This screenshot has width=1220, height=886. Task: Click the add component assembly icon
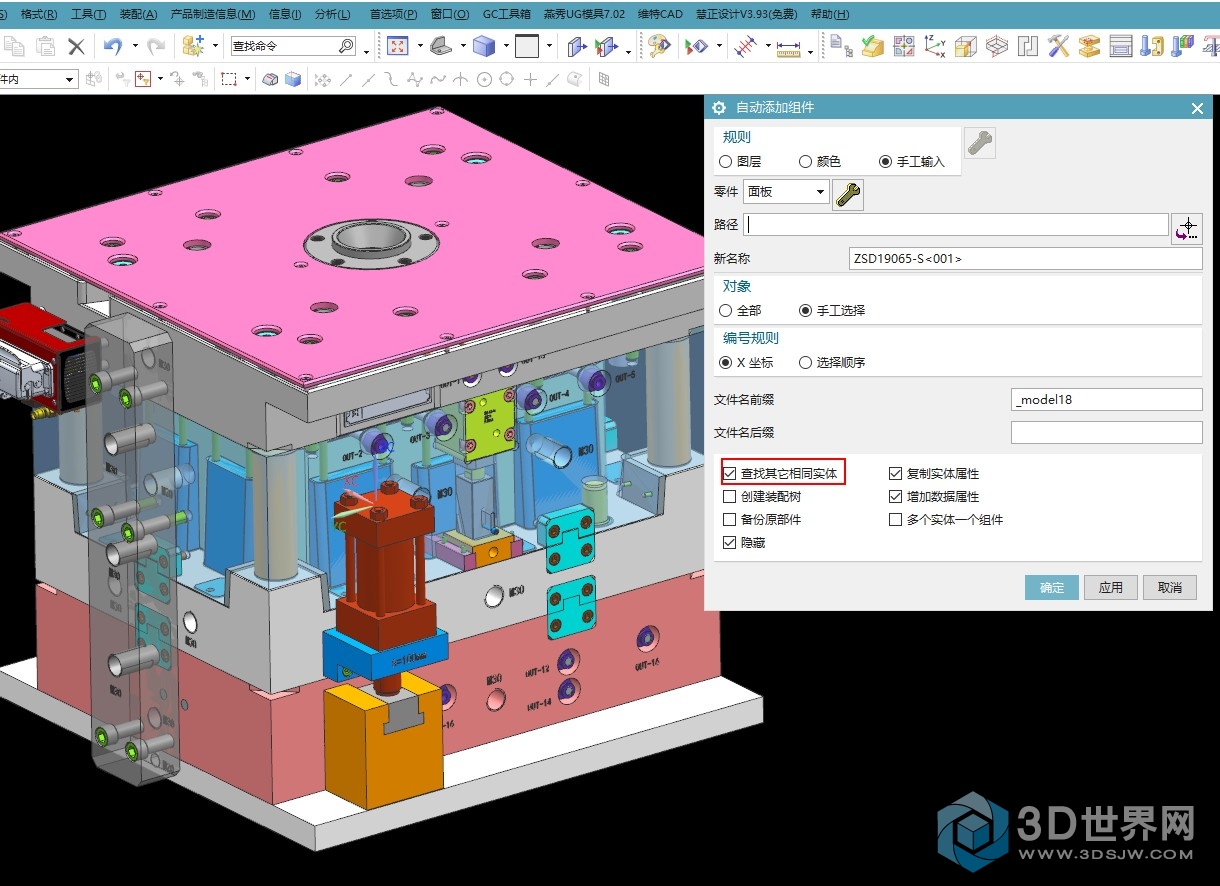pyautogui.click(x=193, y=46)
